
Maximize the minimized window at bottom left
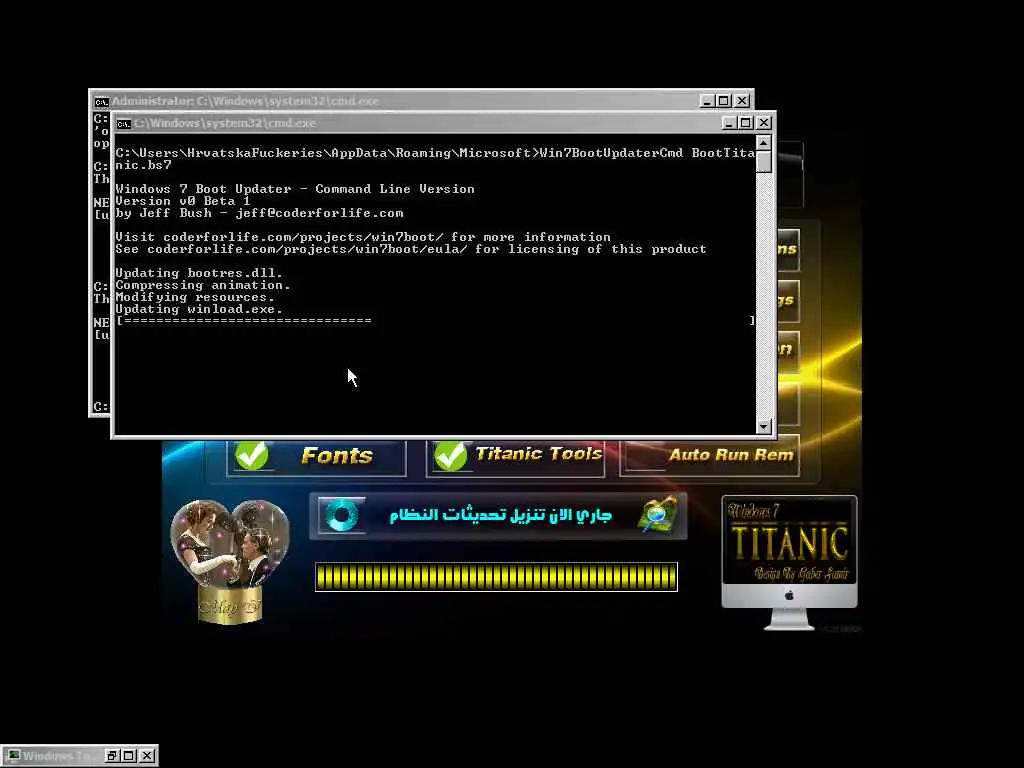[x=129, y=756]
